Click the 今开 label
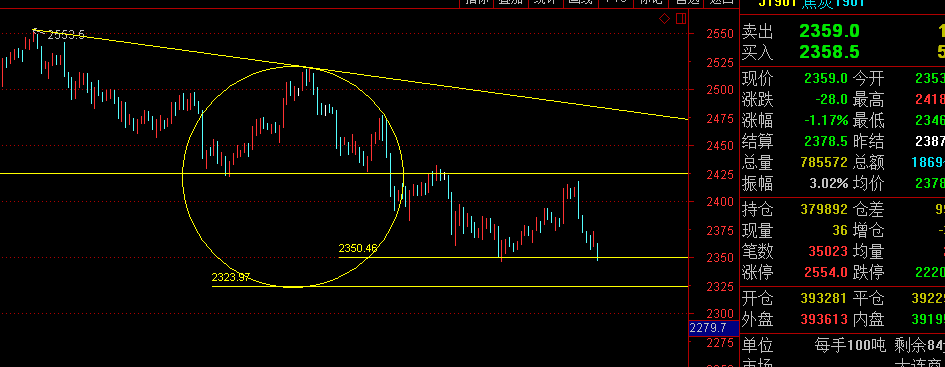945x367 pixels. pyautogui.click(x=868, y=78)
